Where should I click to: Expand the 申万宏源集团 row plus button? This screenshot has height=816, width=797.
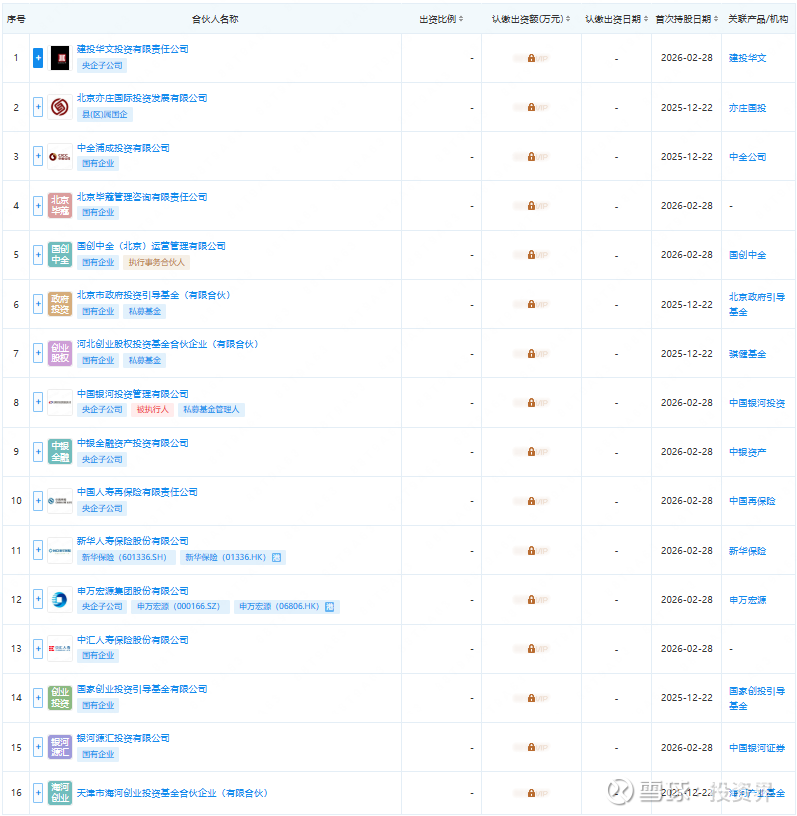click(38, 599)
